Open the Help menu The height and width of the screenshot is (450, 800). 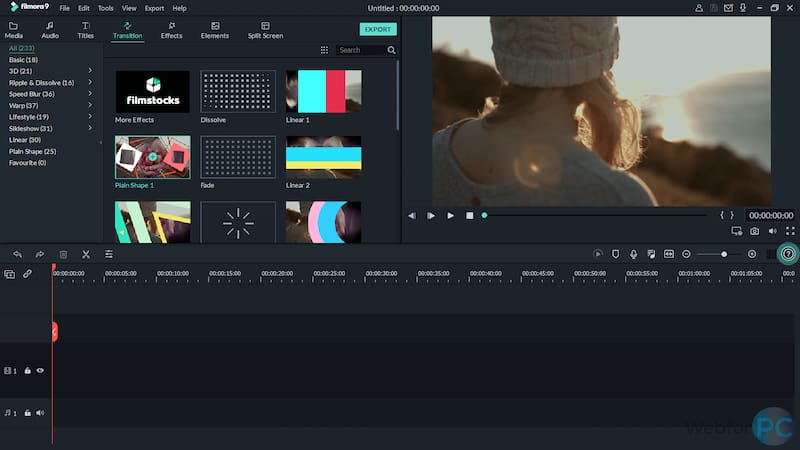pos(180,8)
